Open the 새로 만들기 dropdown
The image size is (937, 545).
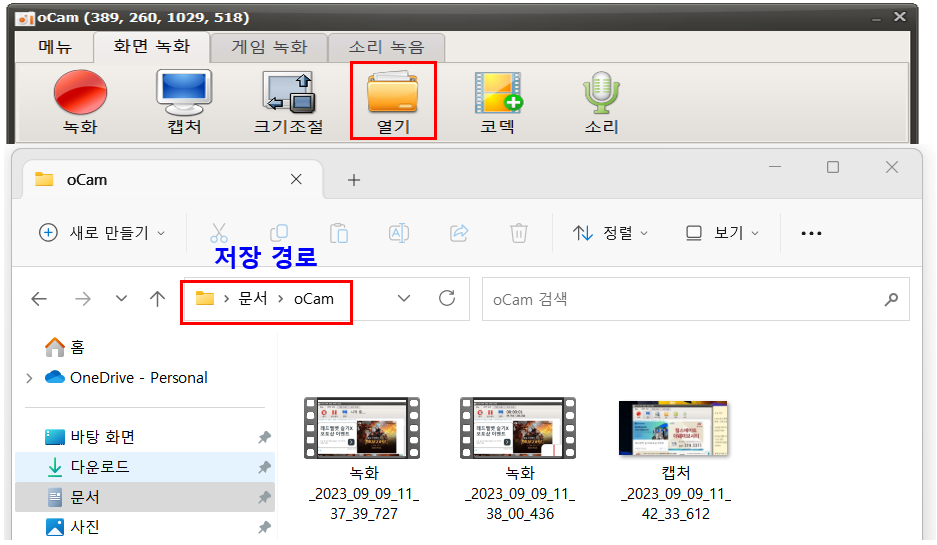(102, 232)
